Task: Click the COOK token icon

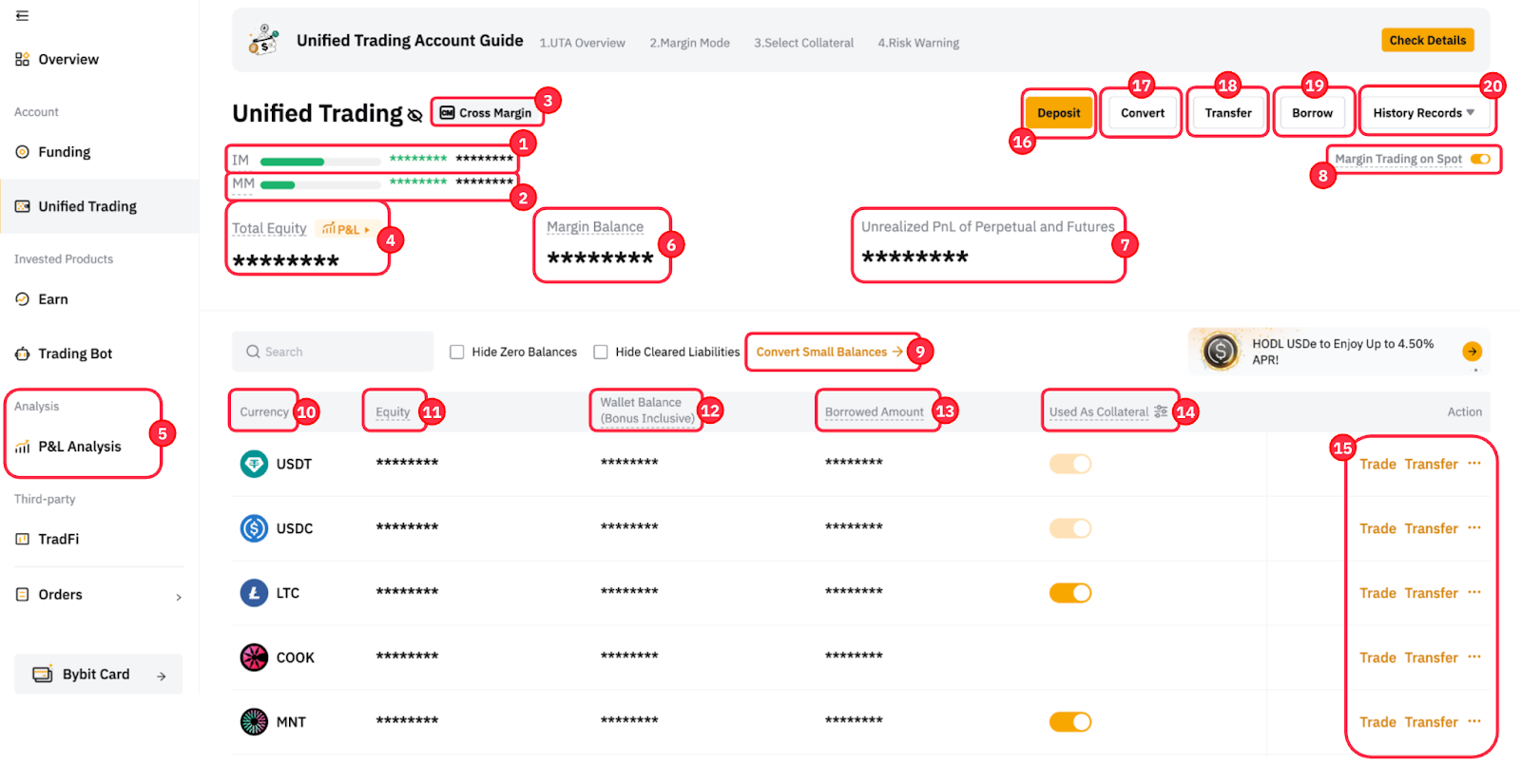Action: click(254, 658)
